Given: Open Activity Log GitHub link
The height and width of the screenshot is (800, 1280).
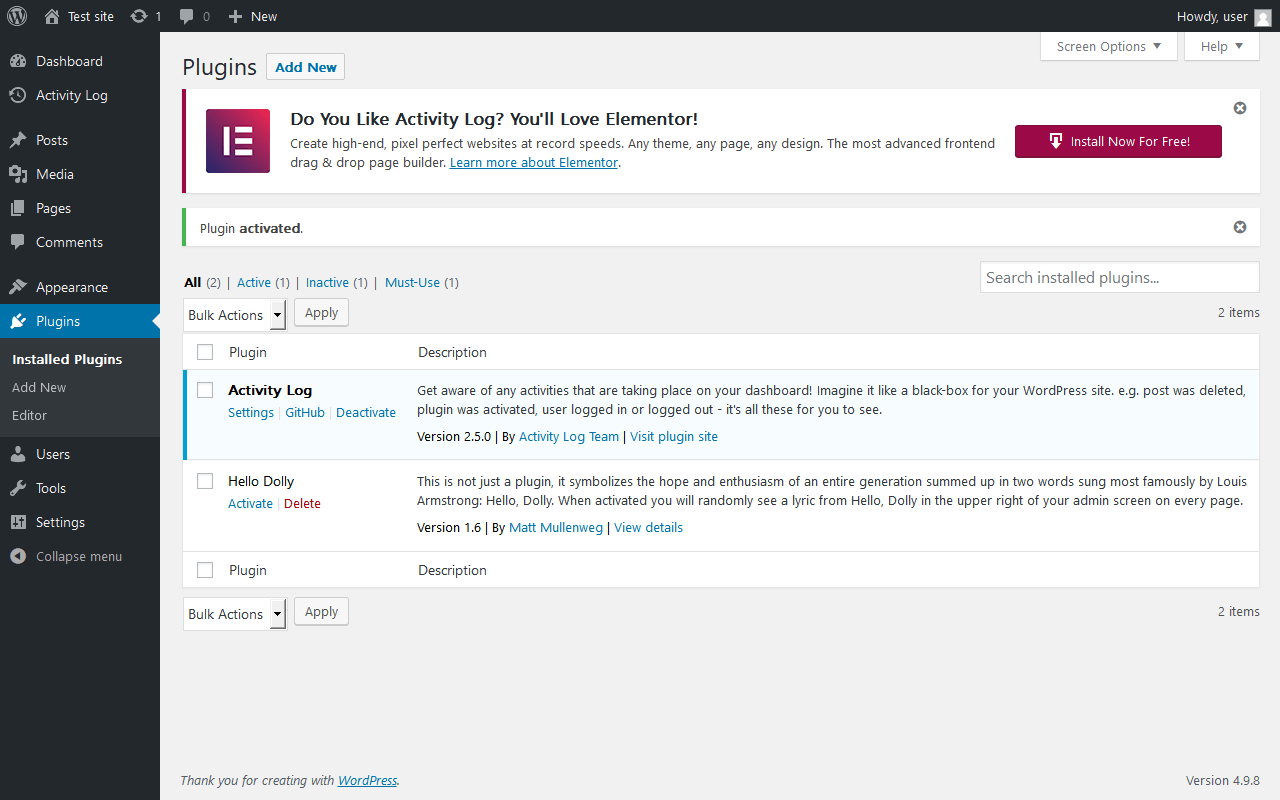Looking at the screenshot, I should click(305, 412).
